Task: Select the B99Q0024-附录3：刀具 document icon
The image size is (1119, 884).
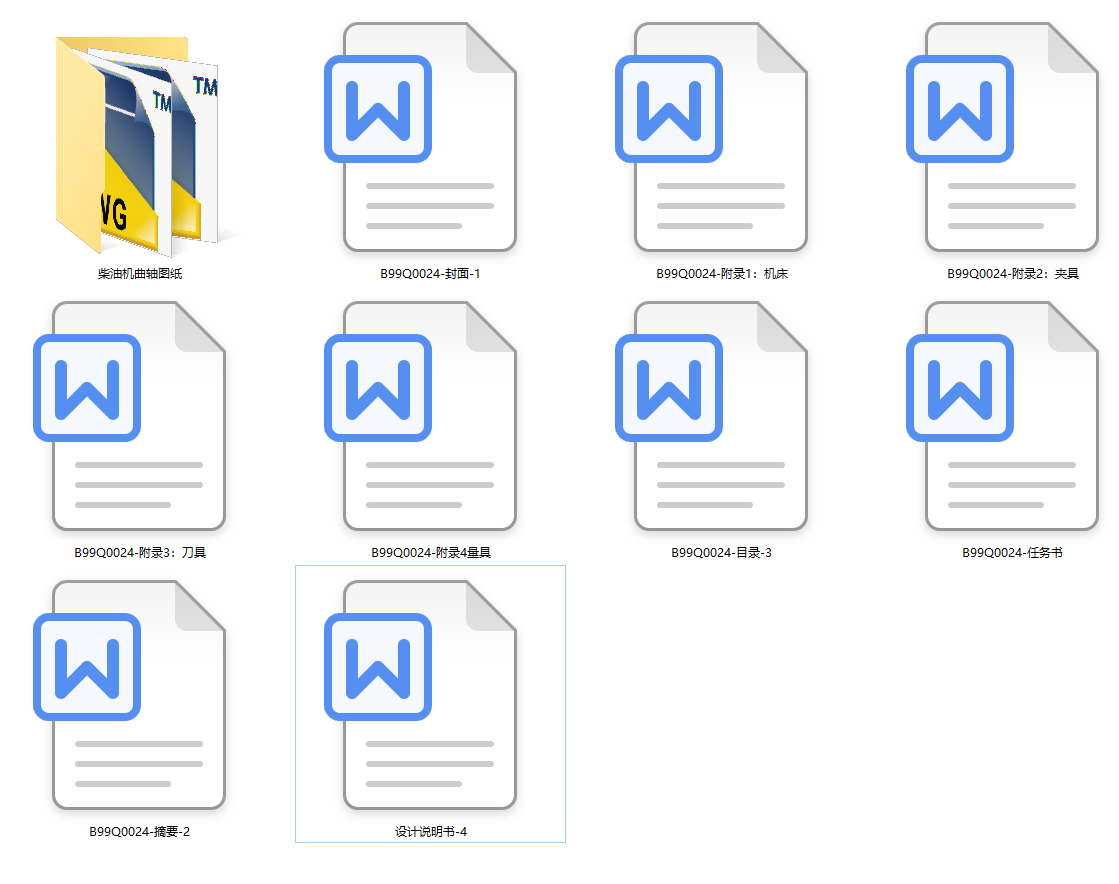Action: [130, 416]
